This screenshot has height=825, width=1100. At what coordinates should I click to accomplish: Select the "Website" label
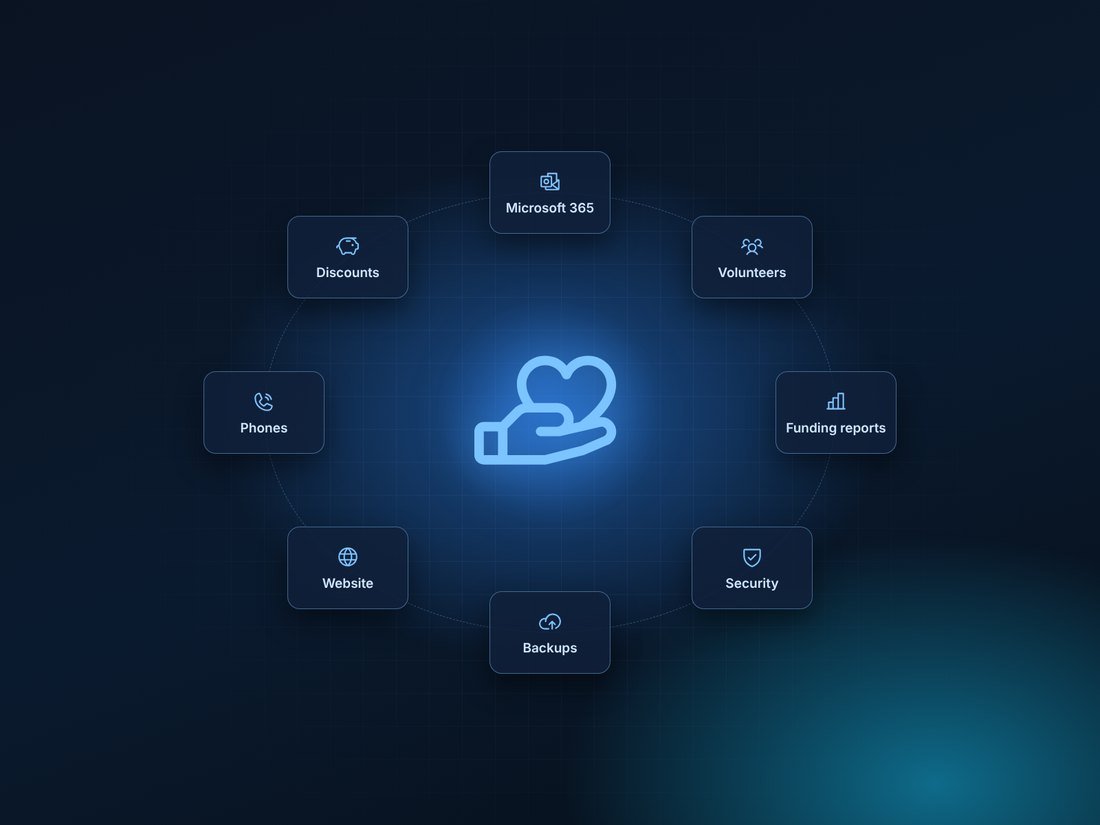point(348,584)
